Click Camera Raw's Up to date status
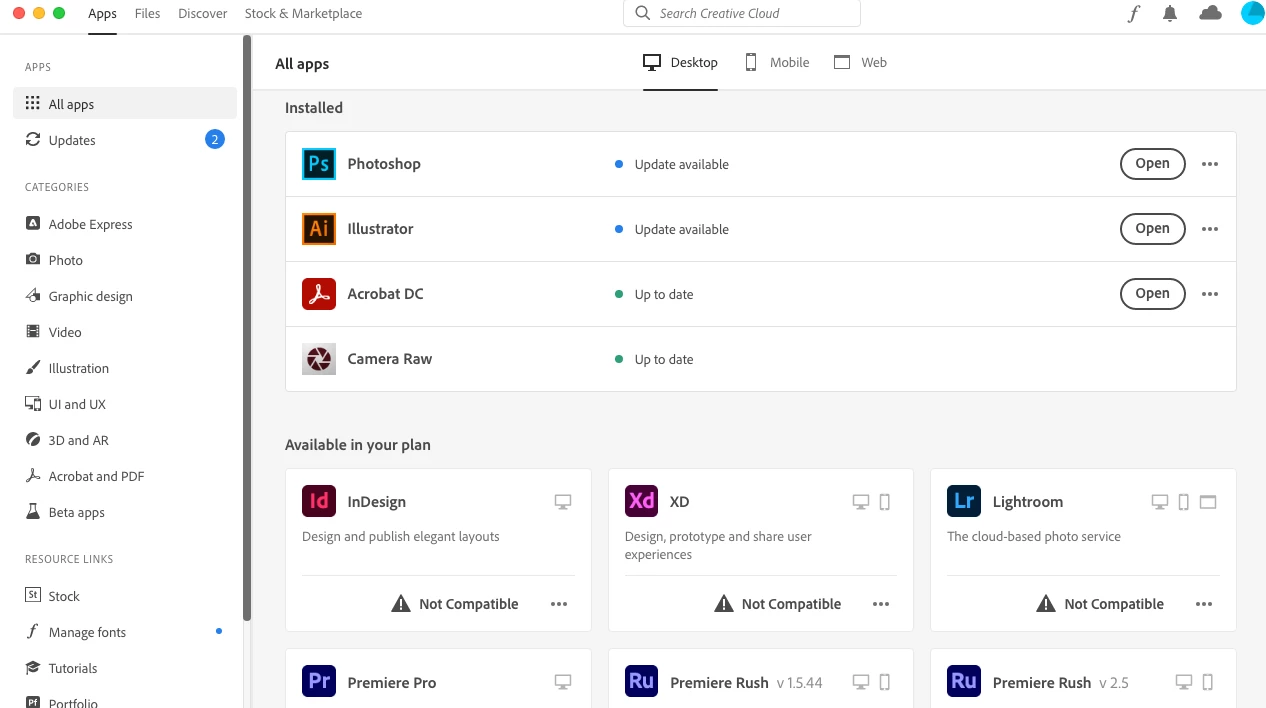The height and width of the screenshot is (708, 1266). pos(654,359)
